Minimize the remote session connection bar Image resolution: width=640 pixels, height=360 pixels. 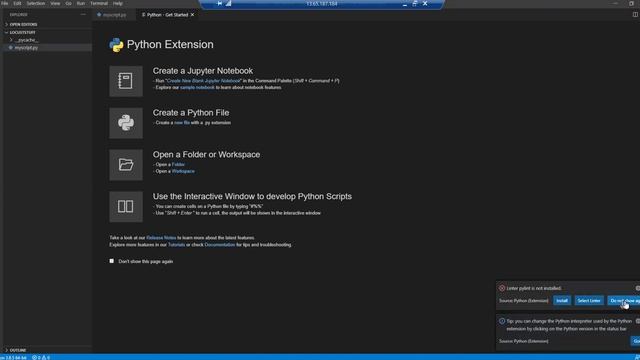click(x=404, y=4)
